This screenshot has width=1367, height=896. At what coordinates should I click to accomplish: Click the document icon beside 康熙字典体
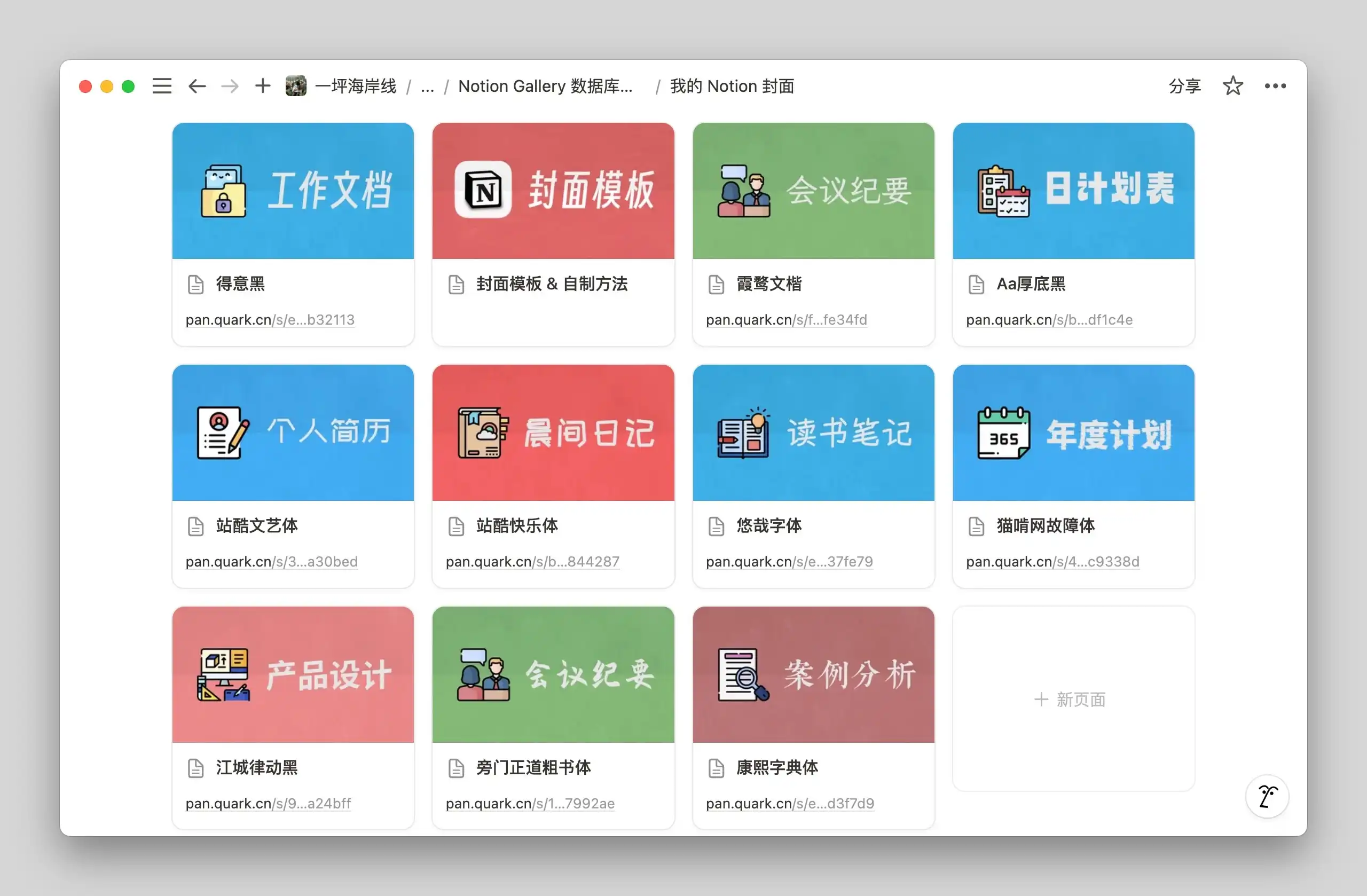tap(716, 768)
